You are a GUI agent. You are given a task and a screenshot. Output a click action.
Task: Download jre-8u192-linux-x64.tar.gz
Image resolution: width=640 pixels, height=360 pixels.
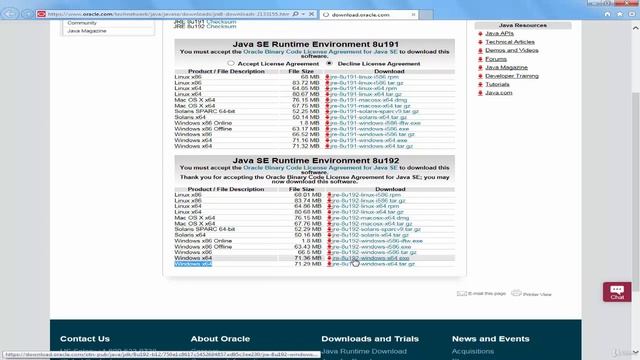[x=367, y=212]
